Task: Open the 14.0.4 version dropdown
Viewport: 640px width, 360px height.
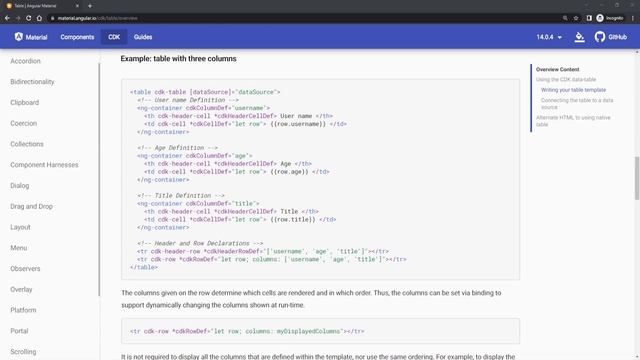Action: click(549, 37)
